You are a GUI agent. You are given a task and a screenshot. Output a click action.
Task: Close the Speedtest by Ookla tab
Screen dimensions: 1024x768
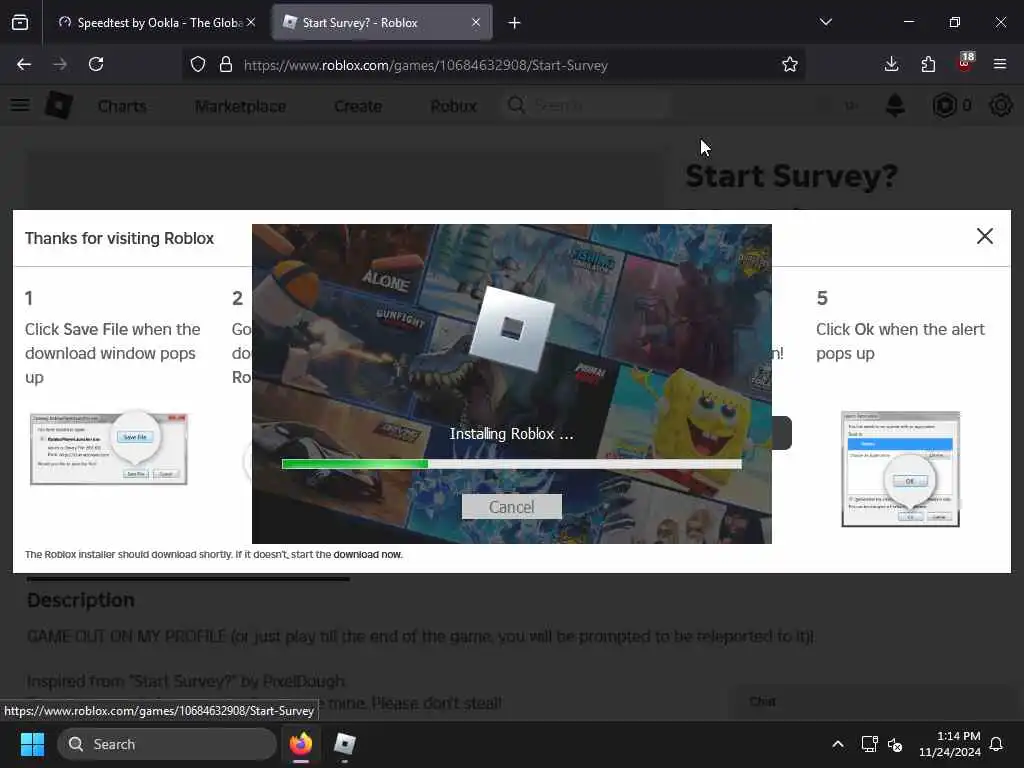click(x=251, y=22)
